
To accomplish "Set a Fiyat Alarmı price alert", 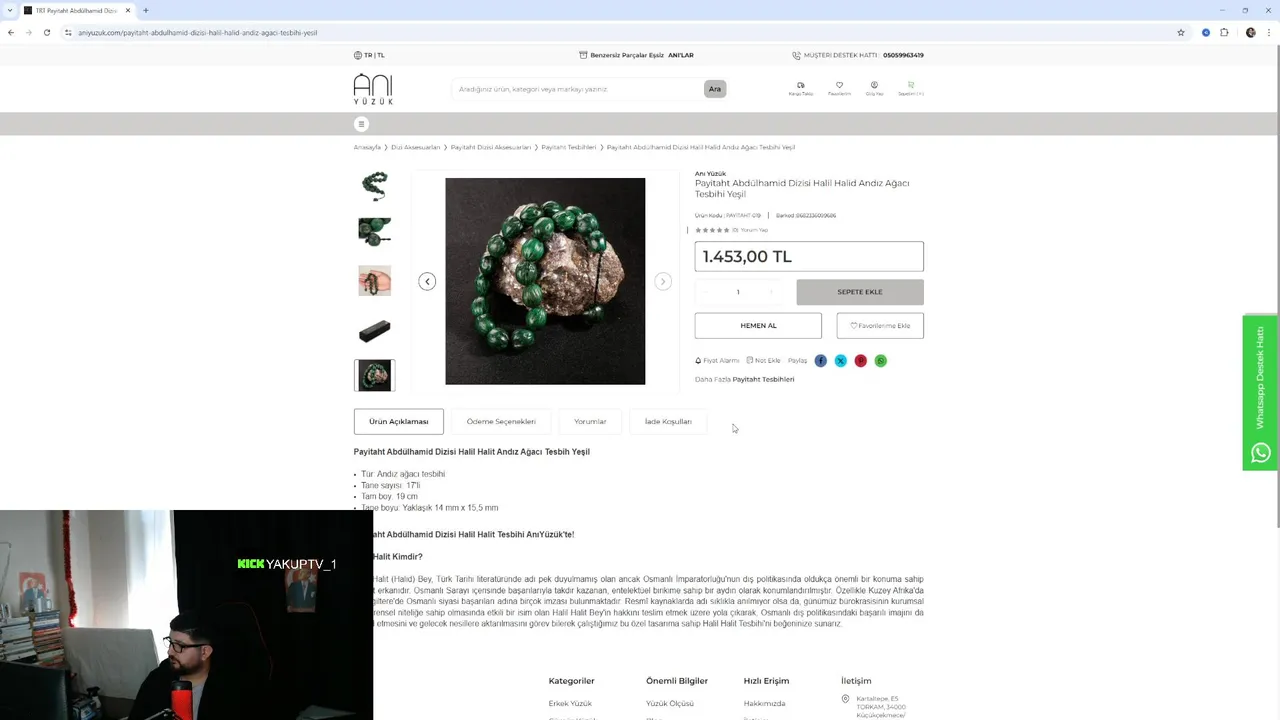I will click(717, 361).
